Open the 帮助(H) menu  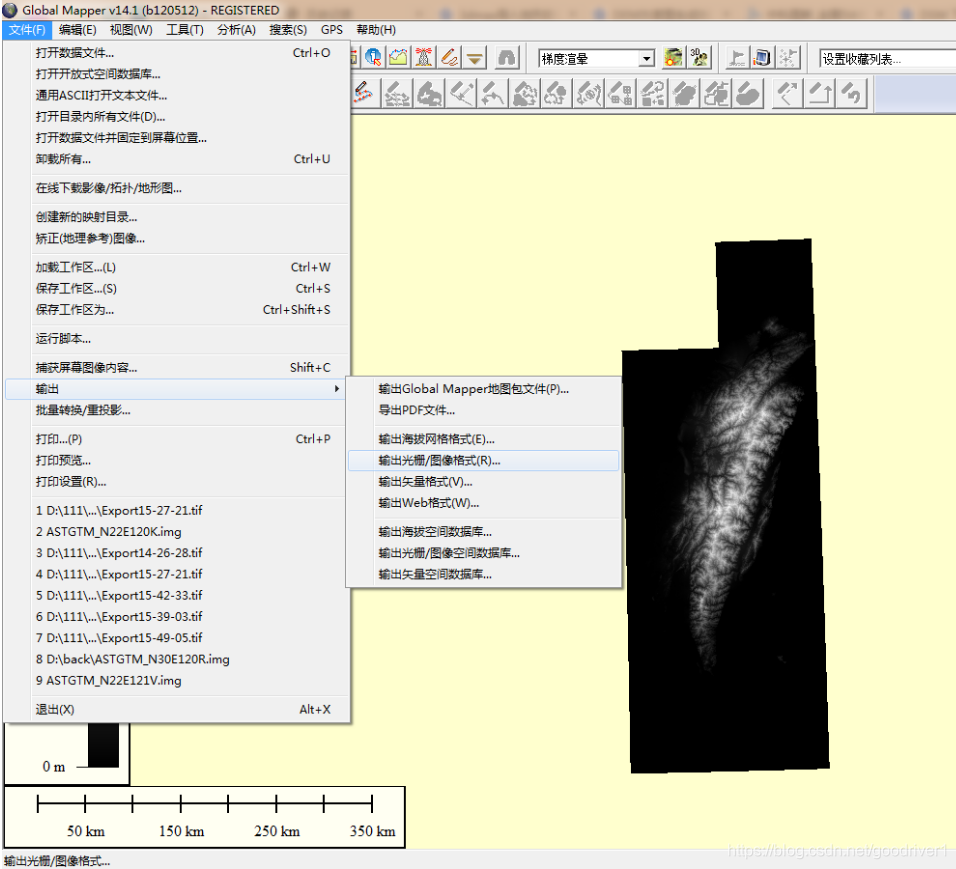[x=376, y=30]
